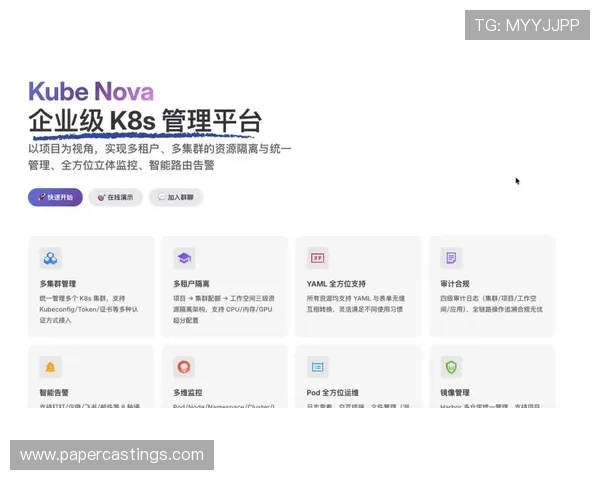This screenshot has height=480, width=600.
Task: Open the 在线演示 online demo button
Action: pos(116,197)
